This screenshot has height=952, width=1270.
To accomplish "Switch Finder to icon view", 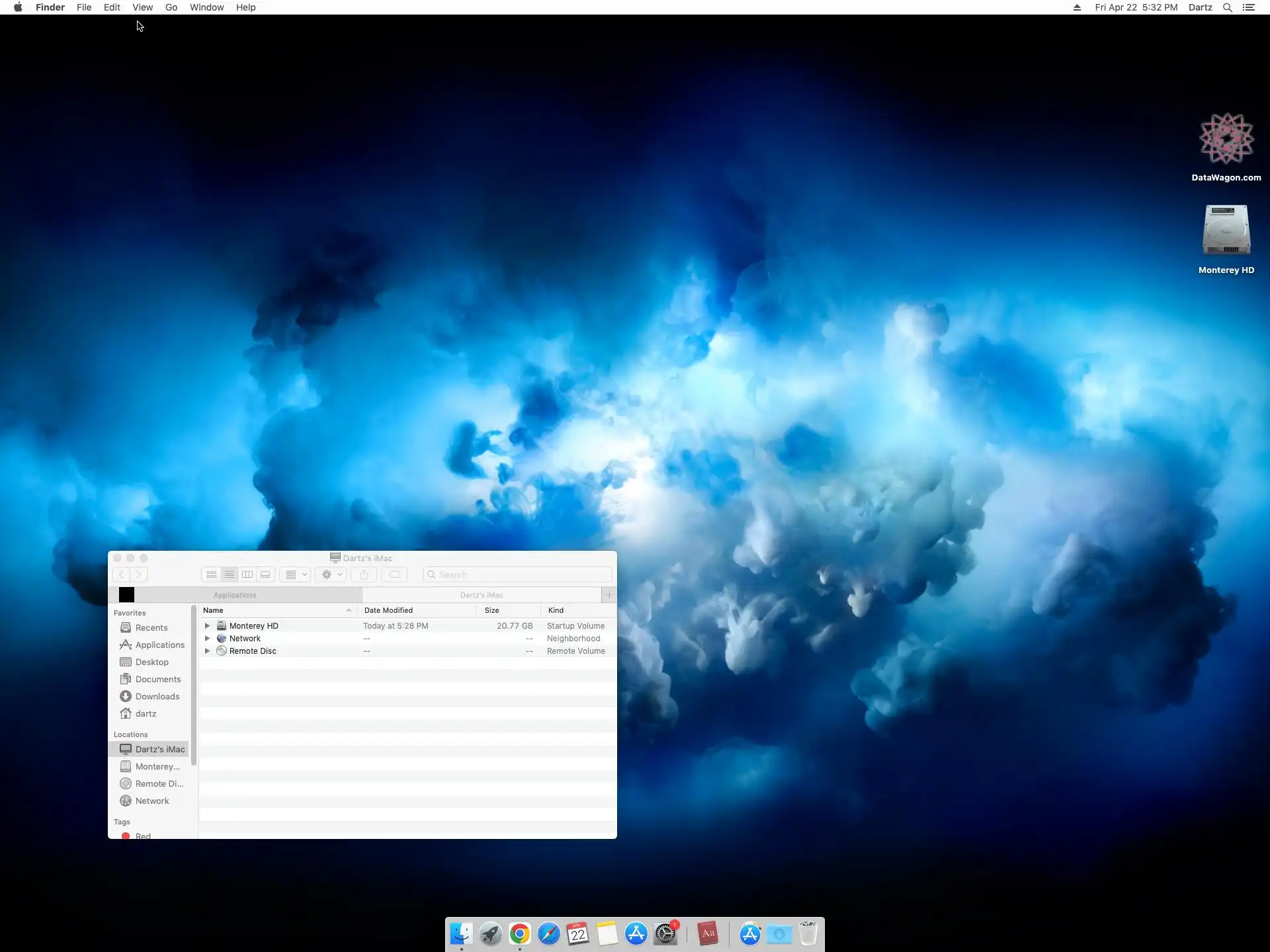I will coord(212,575).
